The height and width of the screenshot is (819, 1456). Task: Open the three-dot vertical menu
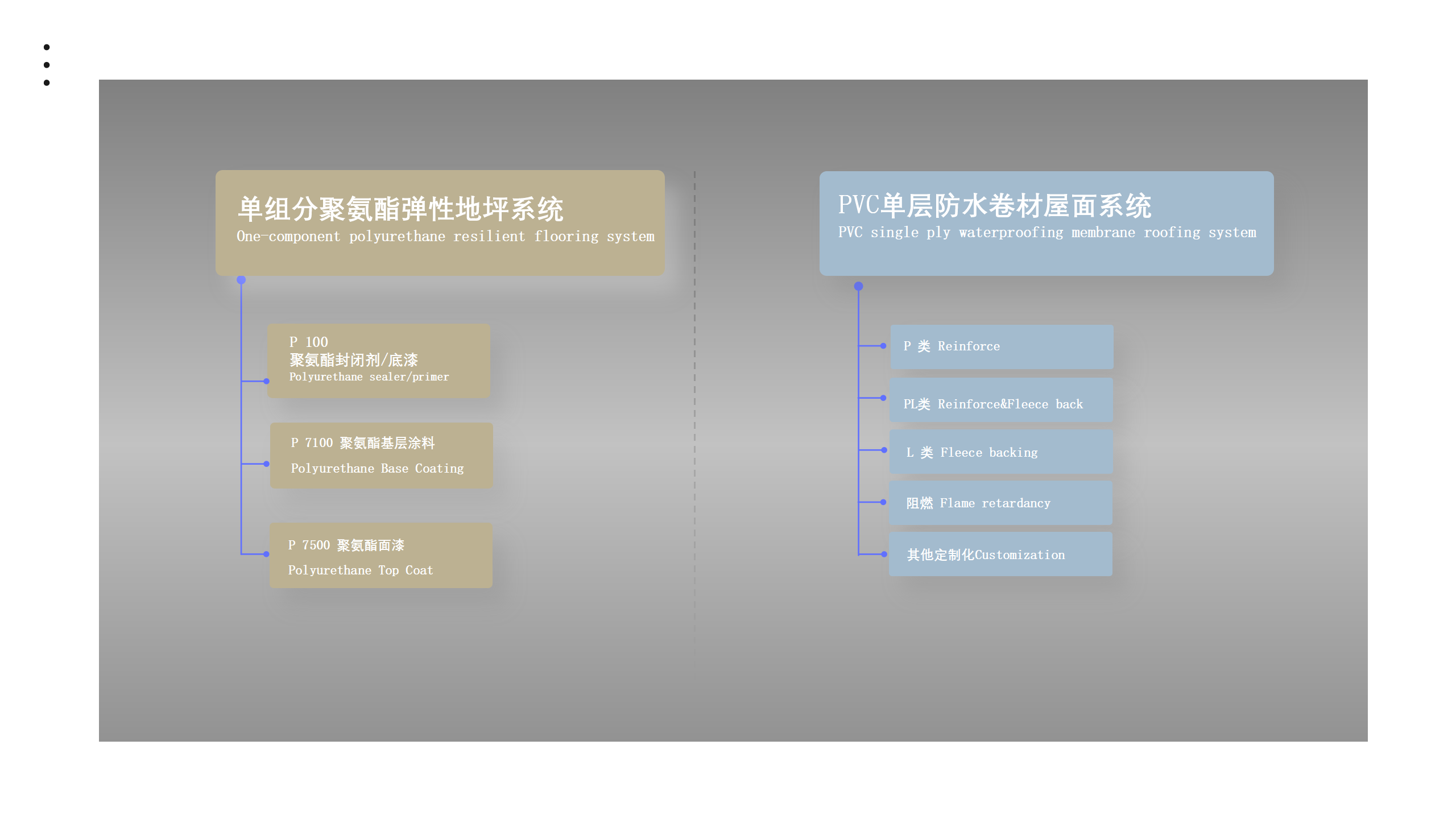(47, 65)
